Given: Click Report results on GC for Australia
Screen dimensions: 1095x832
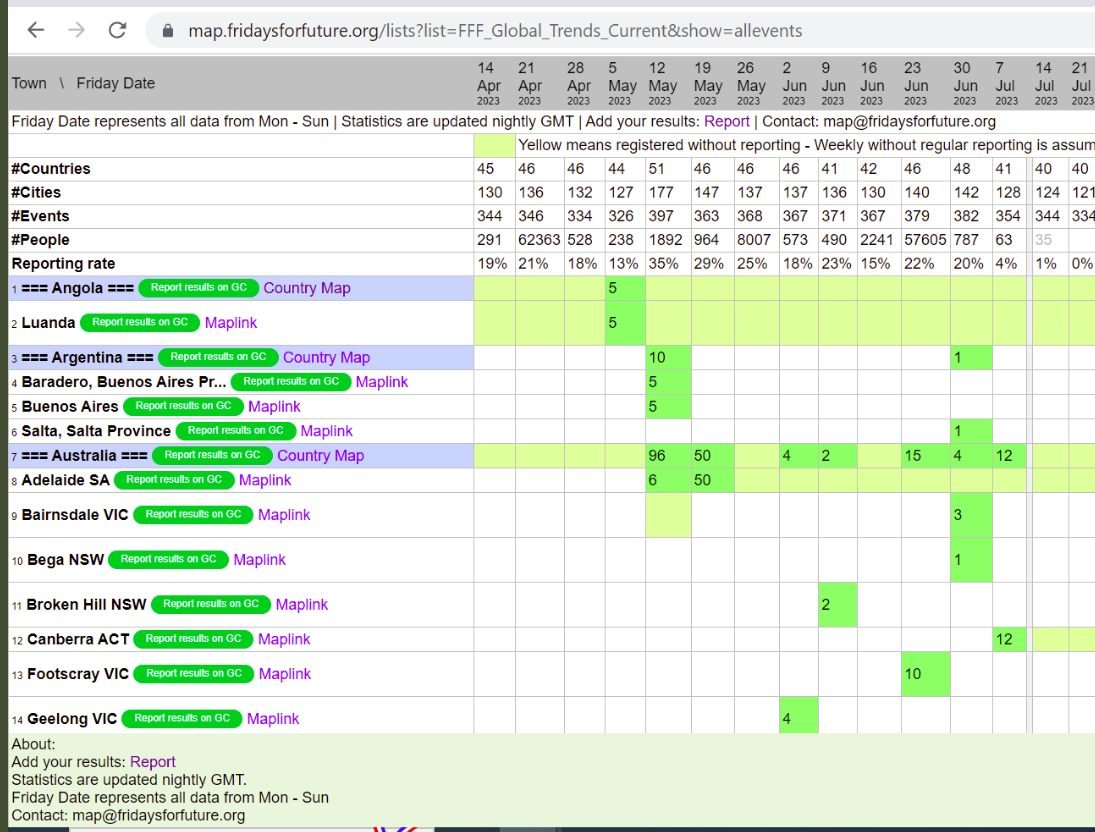Looking at the screenshot, I should coord(212,455).
